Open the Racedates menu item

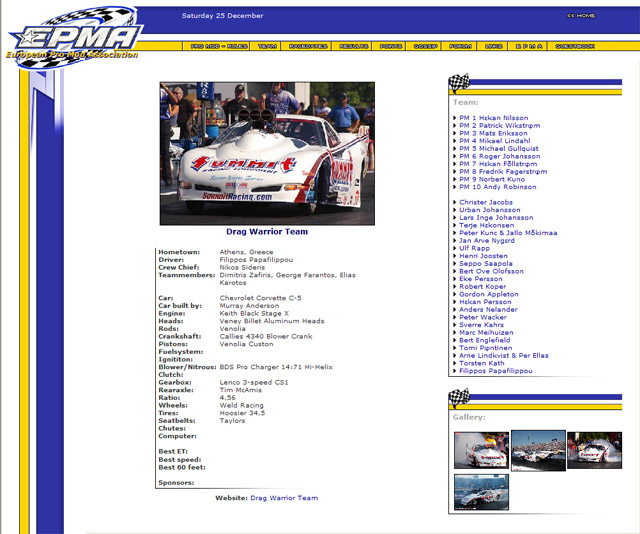[308, 46]
